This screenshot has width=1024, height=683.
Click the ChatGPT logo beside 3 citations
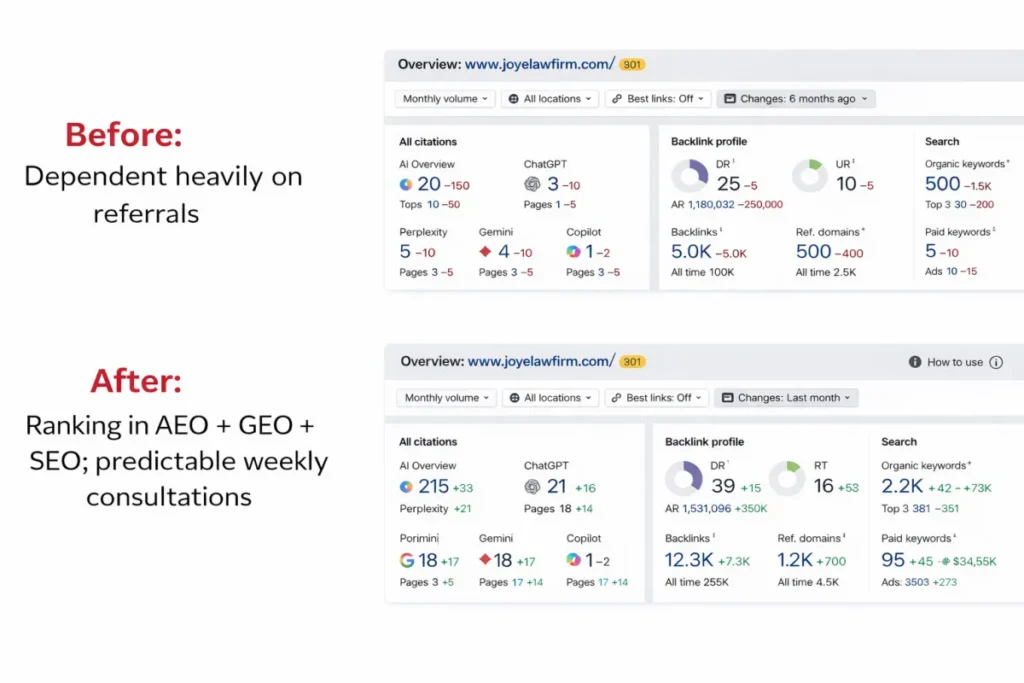coord(532,185)
